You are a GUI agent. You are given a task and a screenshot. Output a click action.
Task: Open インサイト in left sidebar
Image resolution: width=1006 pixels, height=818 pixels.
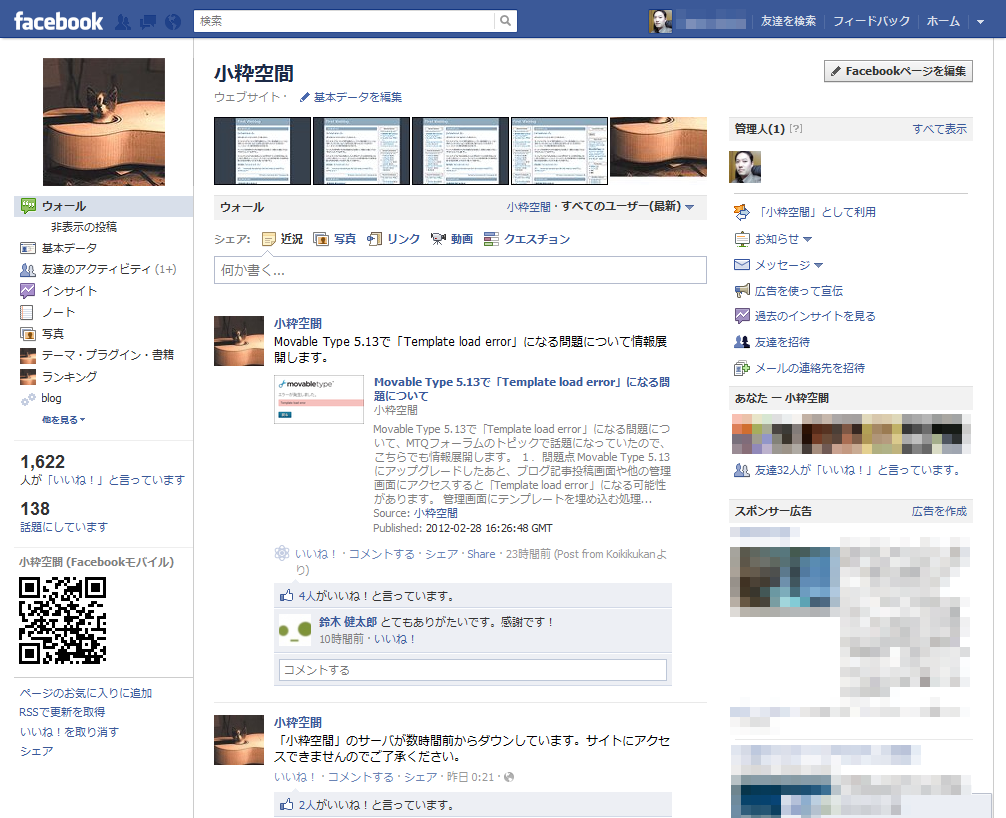[69, 291]
